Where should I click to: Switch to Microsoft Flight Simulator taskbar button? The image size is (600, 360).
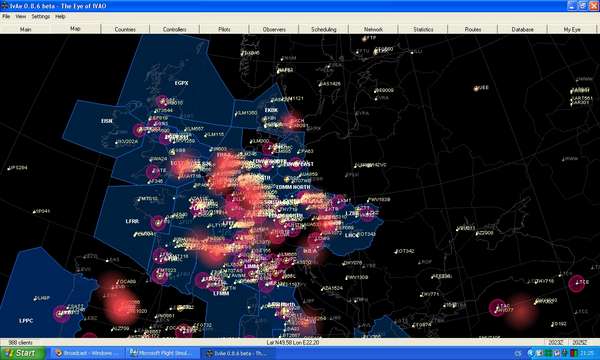163,353
